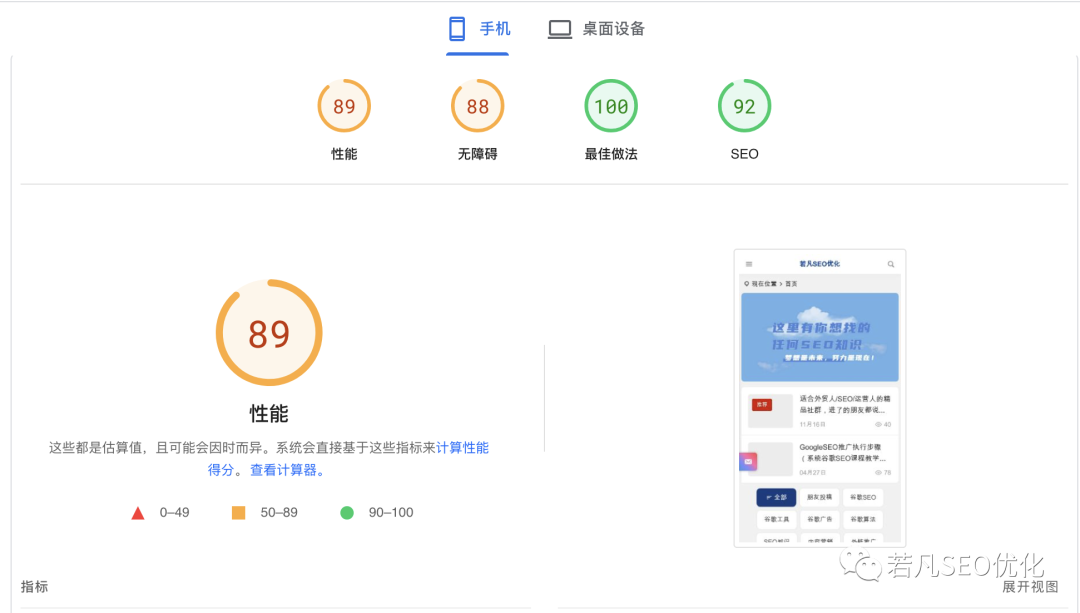Image resolution: width=1080 pixels, height=613 pixels.
Task: Click the 性能 score gauge showing 89
Action: (344, 106)
